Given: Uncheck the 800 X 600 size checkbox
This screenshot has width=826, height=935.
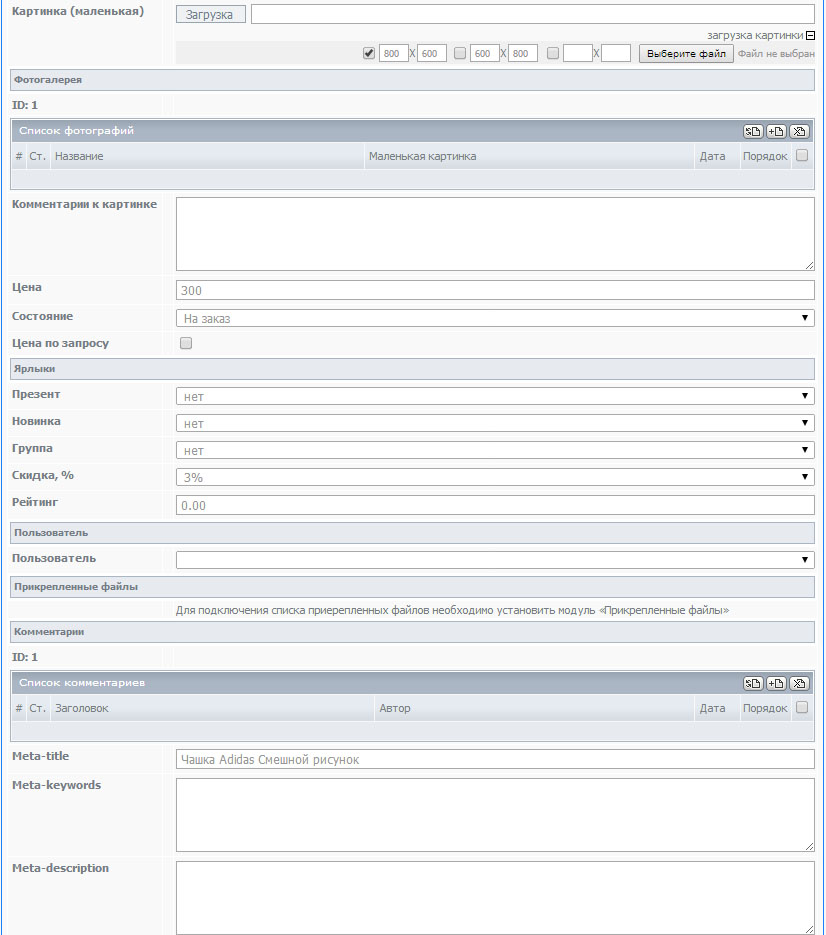Looking at the screenshot, I should click(x=369, y=53).
